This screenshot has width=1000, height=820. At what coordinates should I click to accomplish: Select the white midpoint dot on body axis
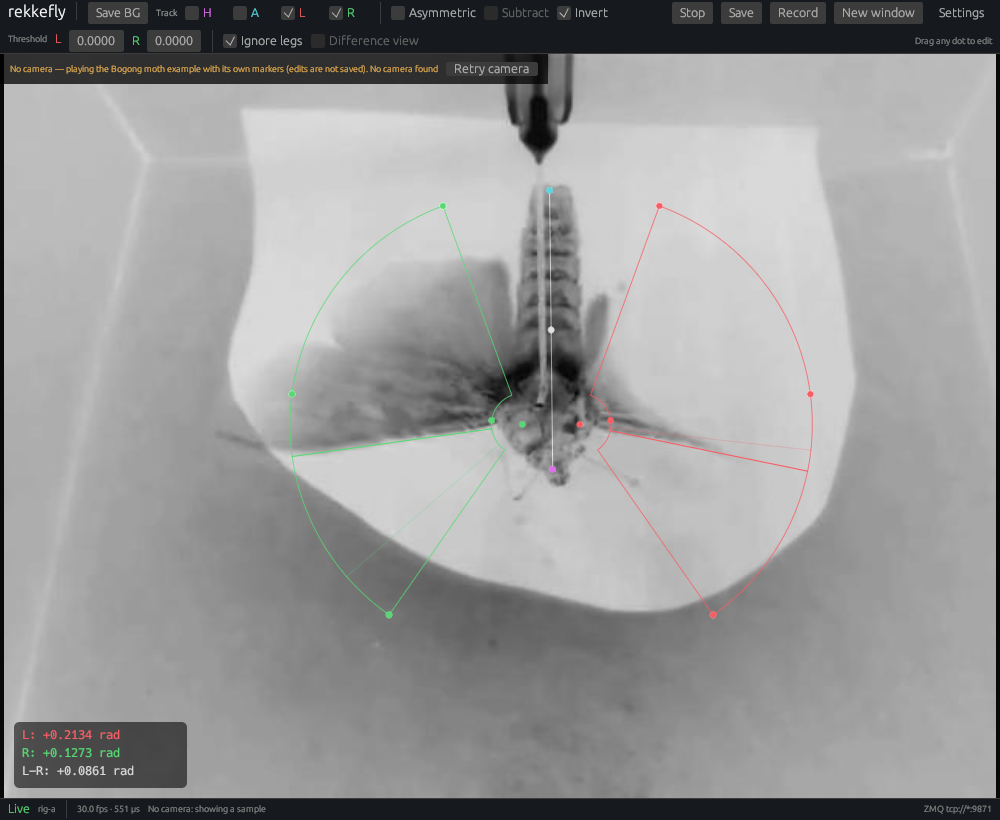(551, 330)
